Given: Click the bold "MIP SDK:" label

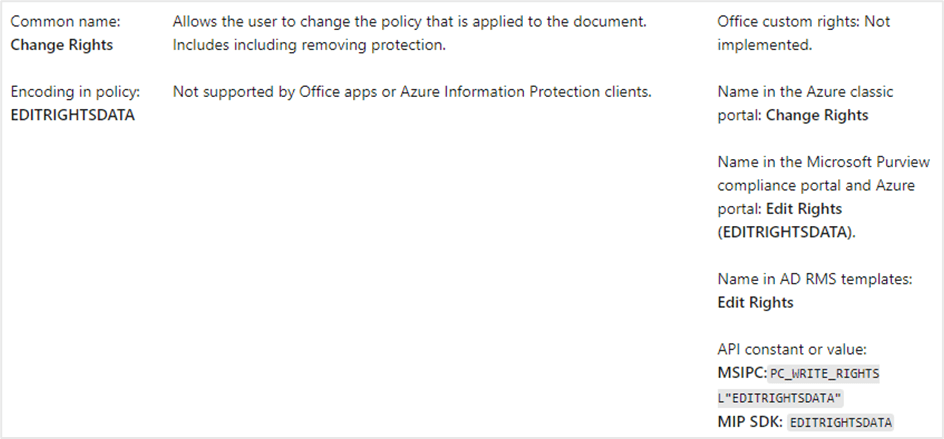Looking at the screenshot, I should [x=749, y=421].
